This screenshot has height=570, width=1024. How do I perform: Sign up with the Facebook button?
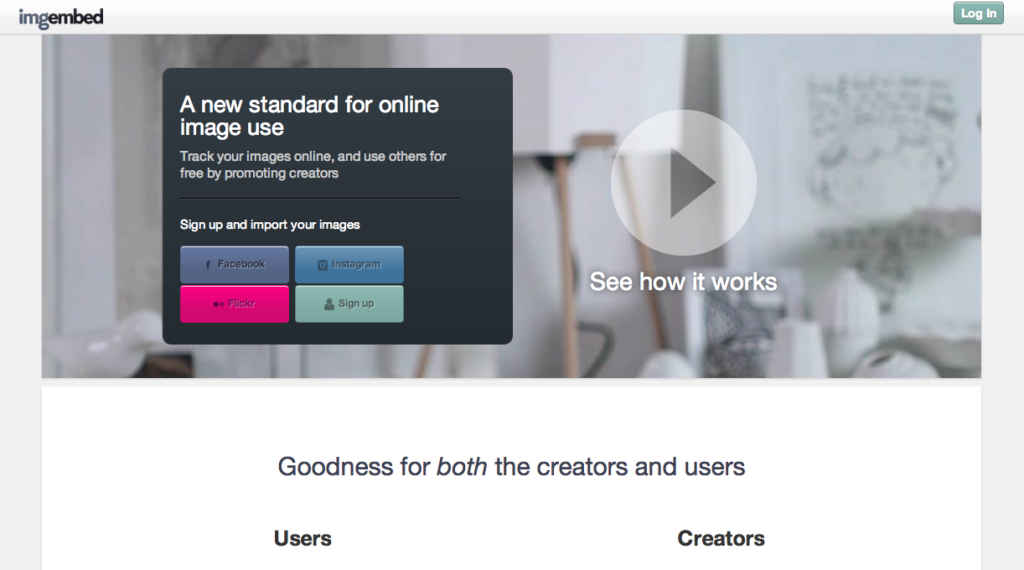point(234,264)
